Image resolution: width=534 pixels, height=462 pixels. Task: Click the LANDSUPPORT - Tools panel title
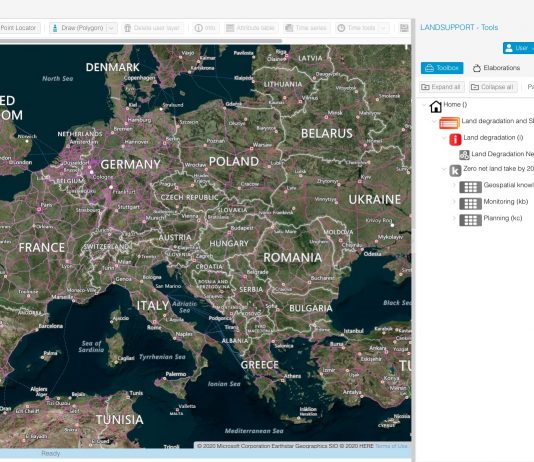(459, 27)
